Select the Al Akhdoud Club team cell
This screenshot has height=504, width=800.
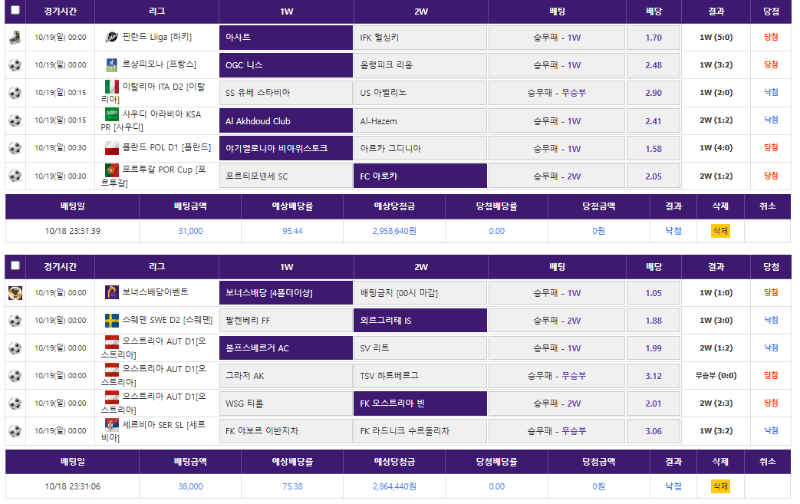pos(286,121)
